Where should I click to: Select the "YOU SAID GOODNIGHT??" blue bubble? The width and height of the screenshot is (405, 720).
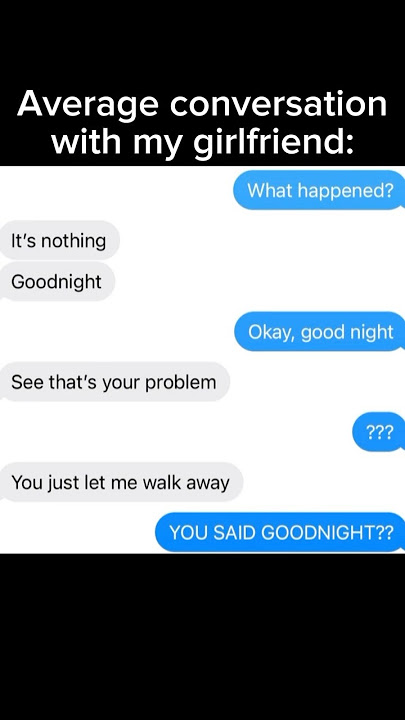(280, 532)
